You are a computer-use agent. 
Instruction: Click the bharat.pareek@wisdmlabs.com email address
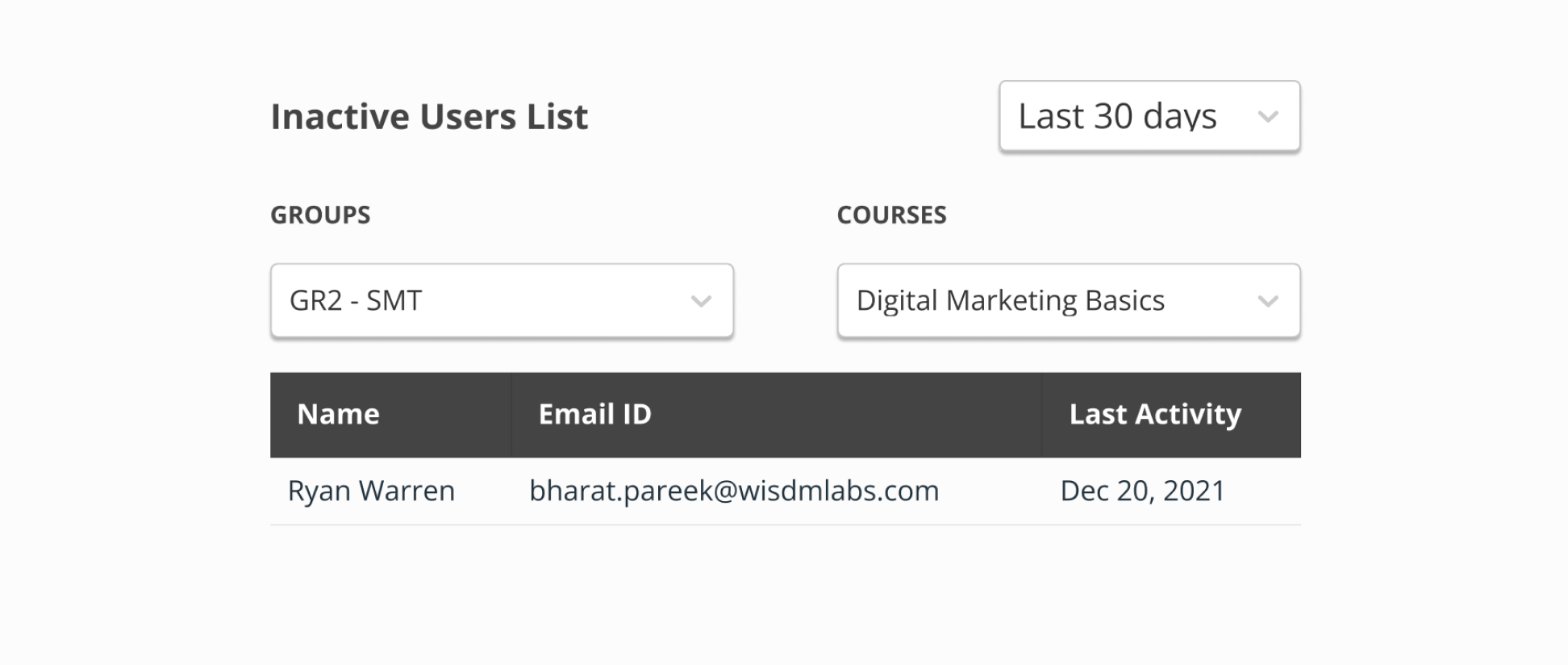point(733,491)
